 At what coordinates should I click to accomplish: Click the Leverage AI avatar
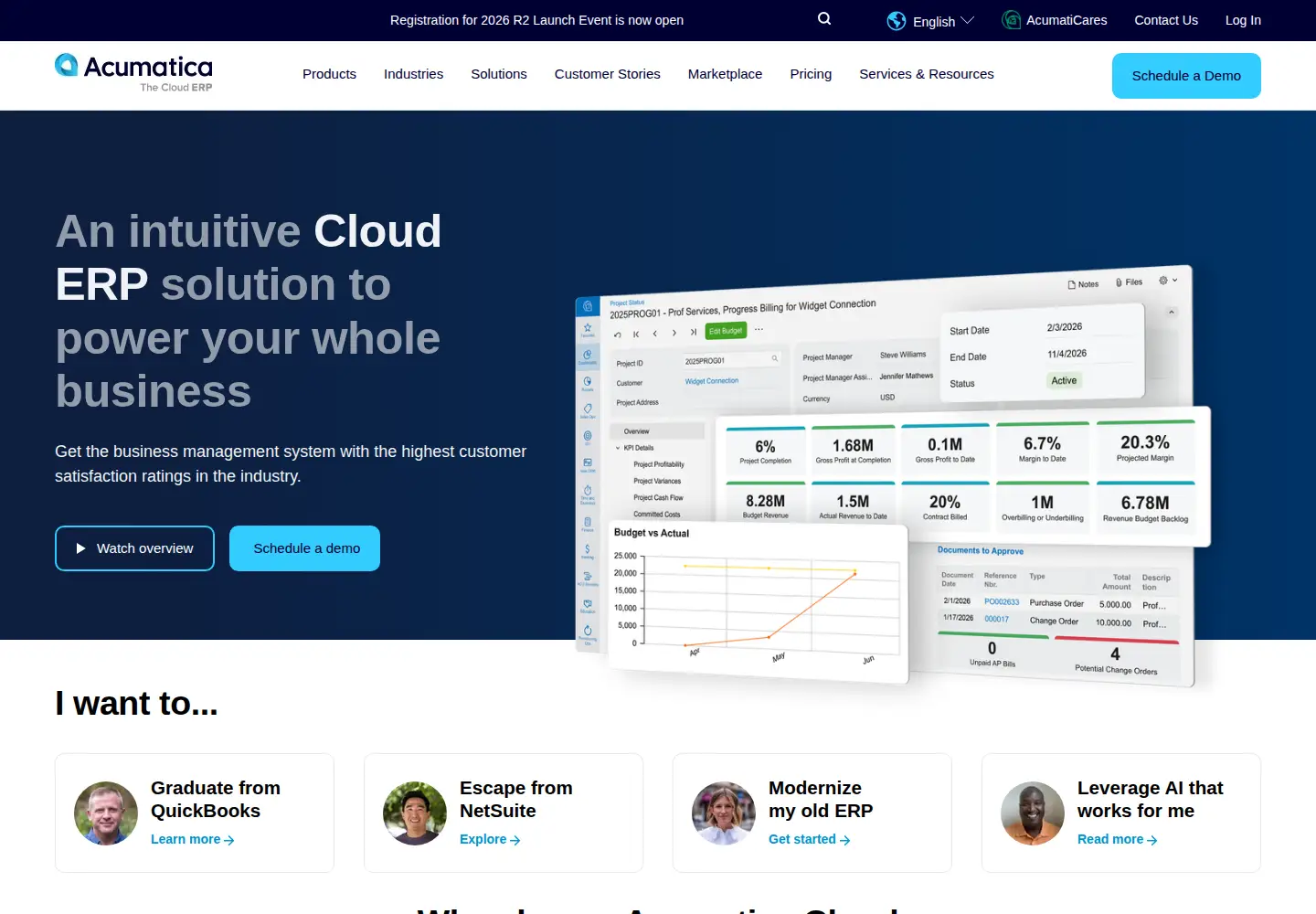click(x=1033, y=813)
